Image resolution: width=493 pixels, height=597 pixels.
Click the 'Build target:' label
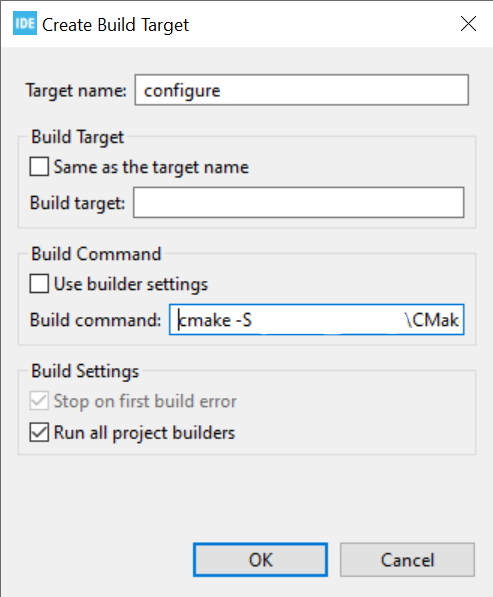tap(78, 203)
